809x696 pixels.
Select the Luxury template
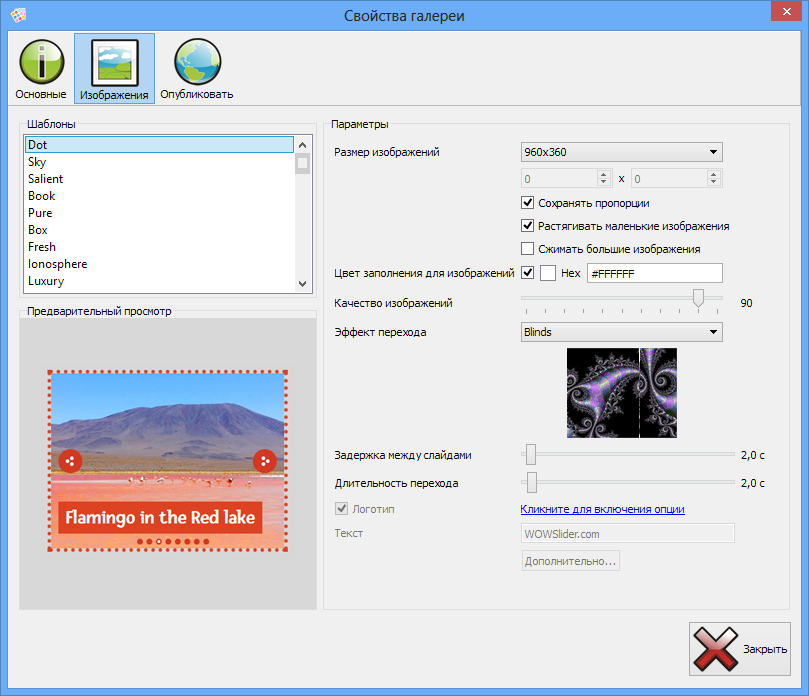pos(159,281)
